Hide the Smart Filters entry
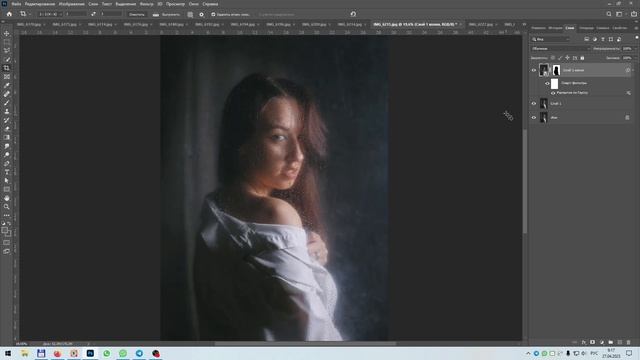This screenshot has height=360, width=640. click(x=547, y=83)
